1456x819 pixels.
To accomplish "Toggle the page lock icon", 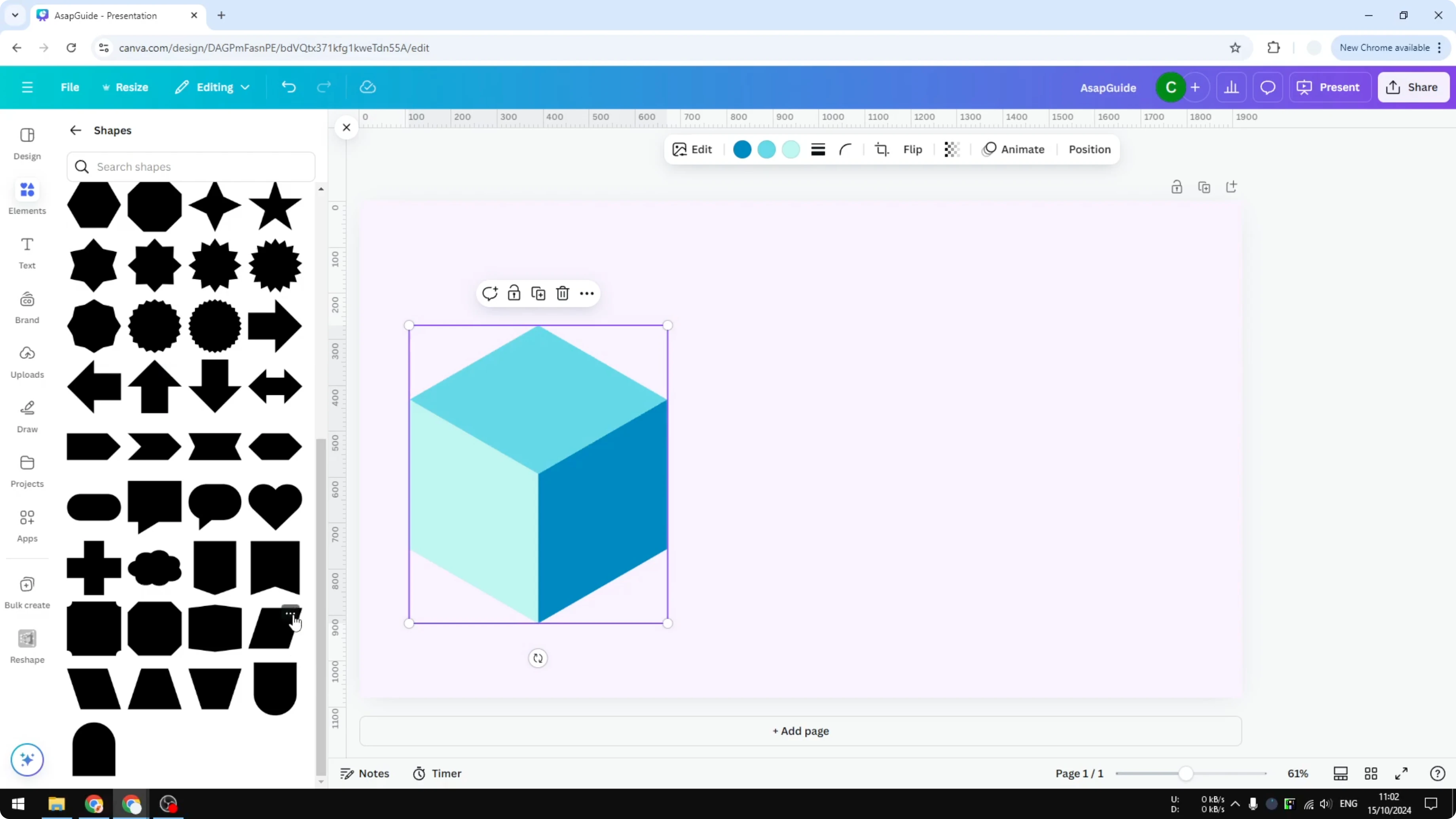I will 1177,186.
